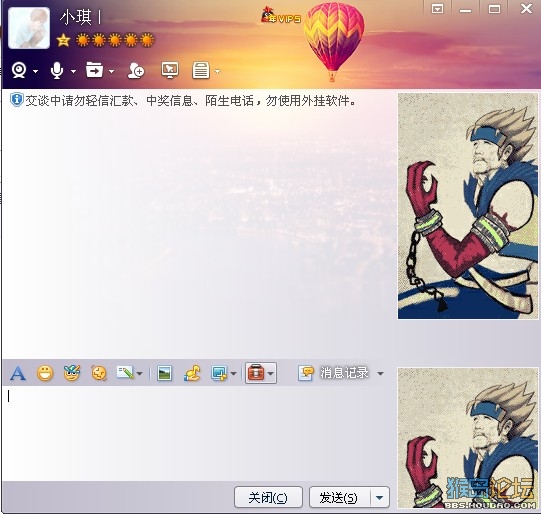The height and width of the screenshot is (514, 541).
Task: Open the applications list icon
Action: 201,70
